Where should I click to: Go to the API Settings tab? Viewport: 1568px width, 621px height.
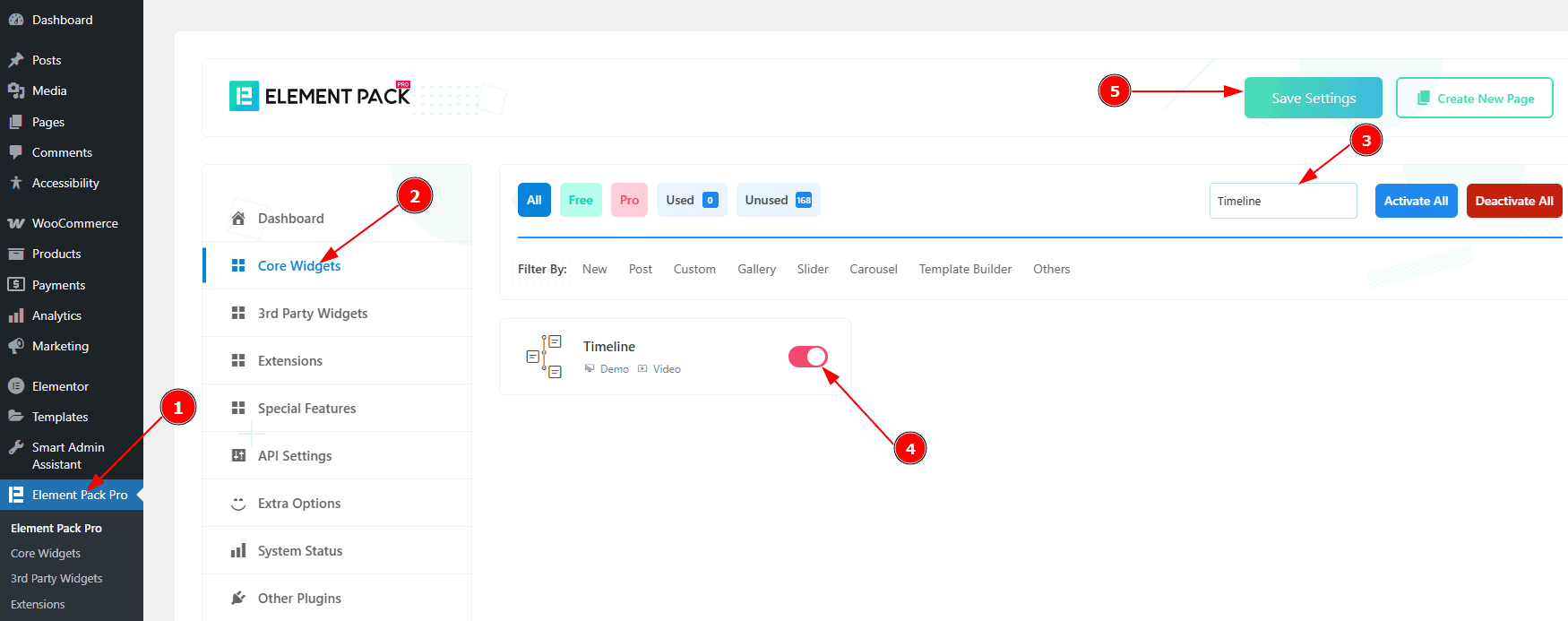(337, 455)
